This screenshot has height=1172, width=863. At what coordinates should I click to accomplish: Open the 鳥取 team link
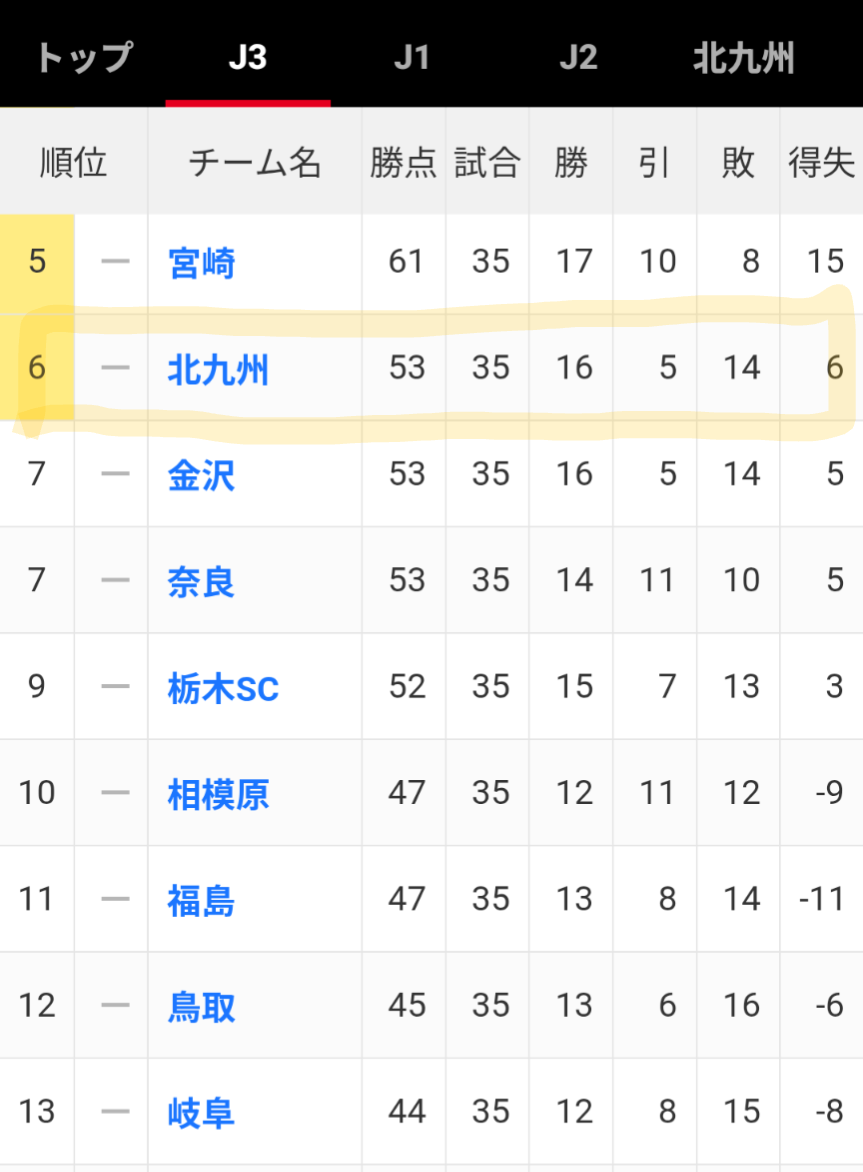[x=201, y=1006]
